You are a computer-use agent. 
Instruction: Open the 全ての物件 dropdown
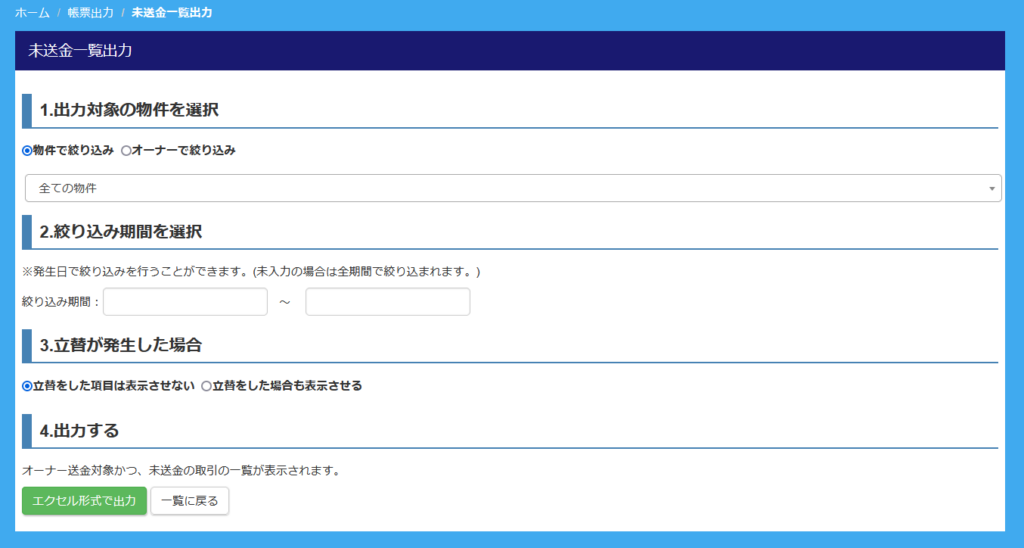coord(513,188)
